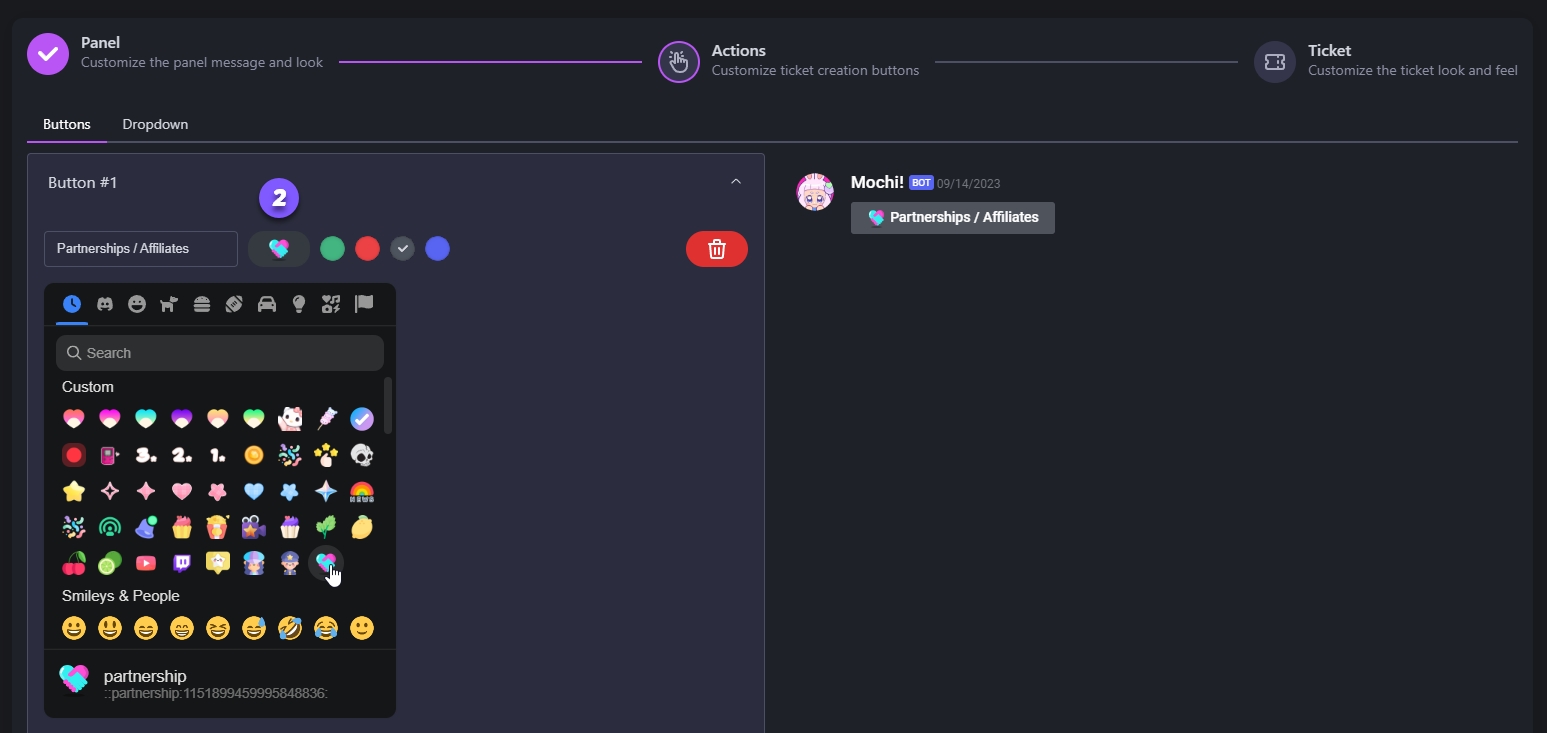Viewport: 1547px width, 733px height.
Task: Go to the Ticket step
Action: pyautogui.click(x=1386, y=60)
